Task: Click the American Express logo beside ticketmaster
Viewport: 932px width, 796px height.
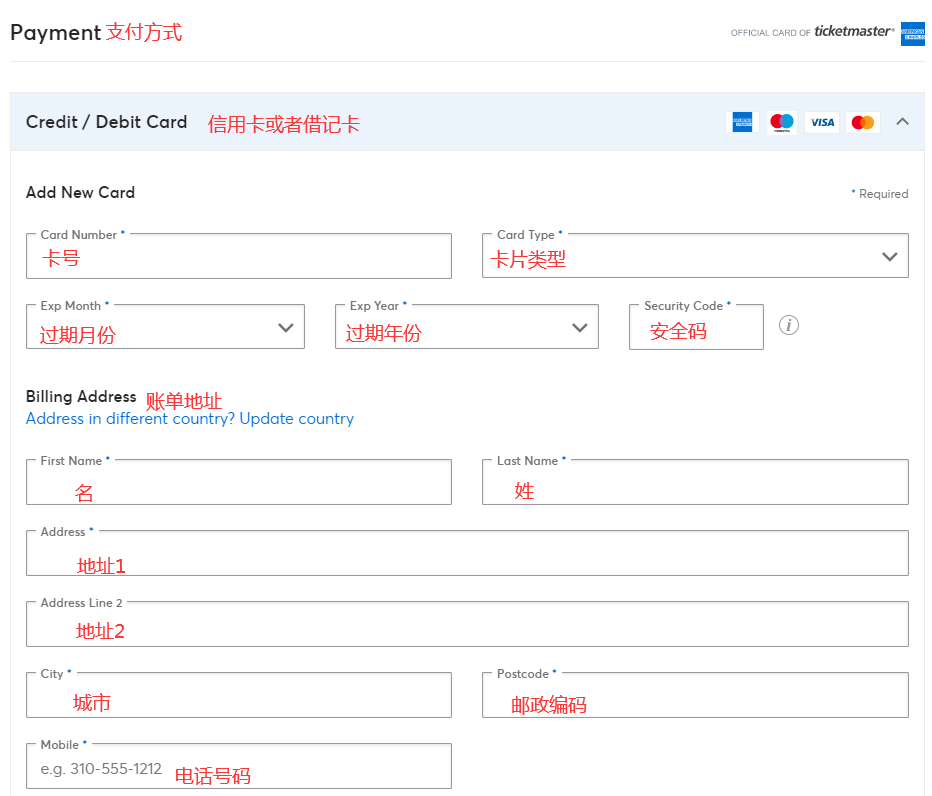Action: tap(912, 33)
